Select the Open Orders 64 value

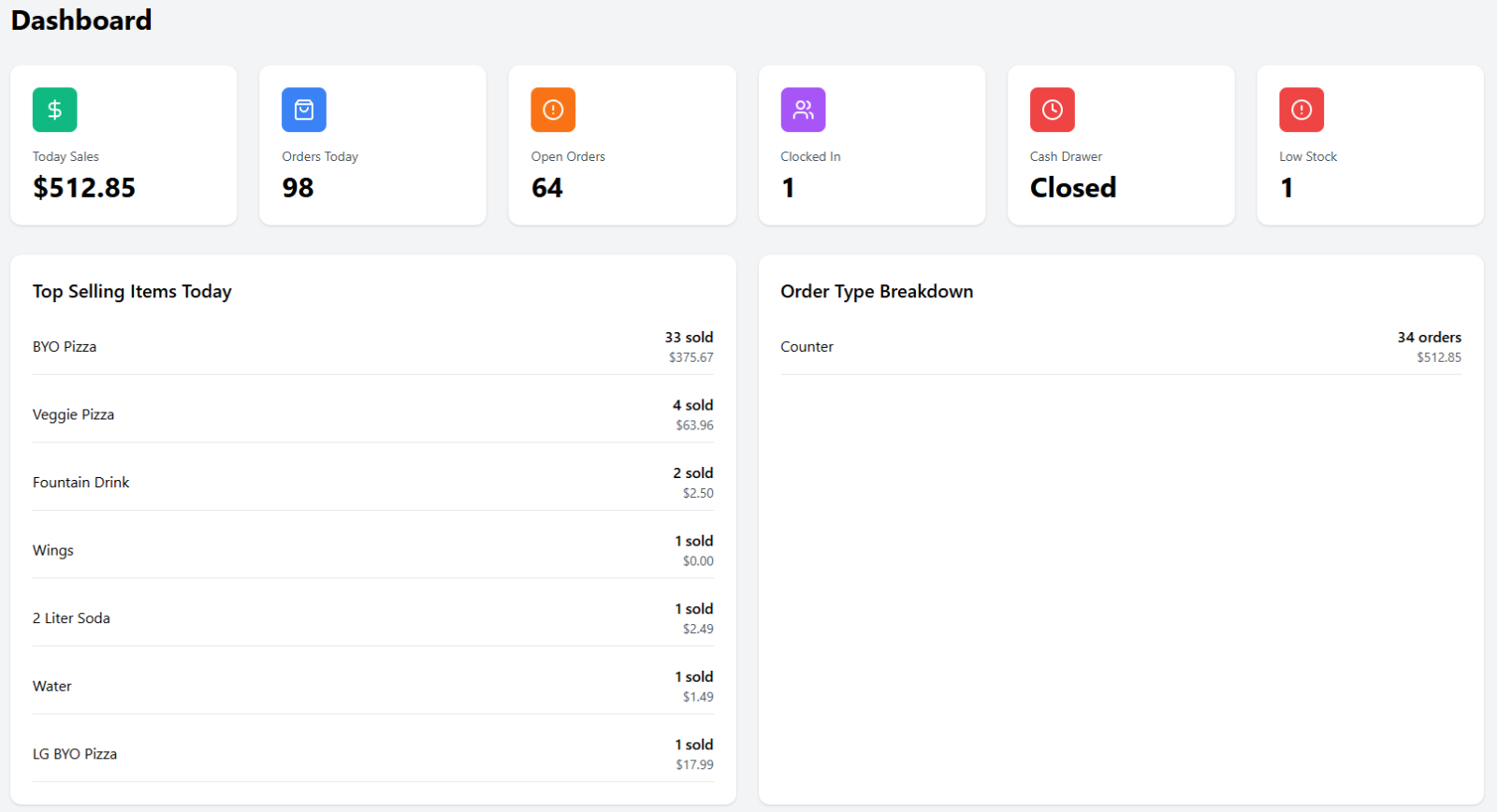547,188
